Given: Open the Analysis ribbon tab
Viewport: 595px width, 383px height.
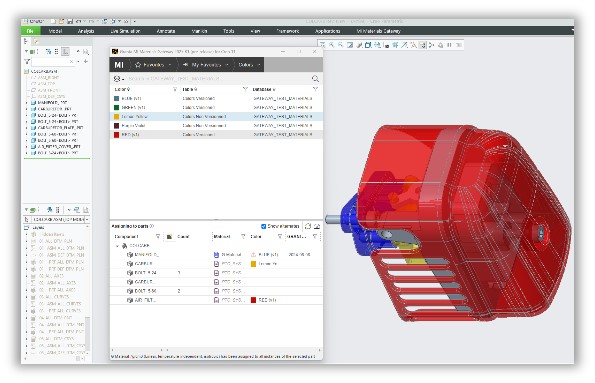Looking at the screenshot, I should [86, 31].
